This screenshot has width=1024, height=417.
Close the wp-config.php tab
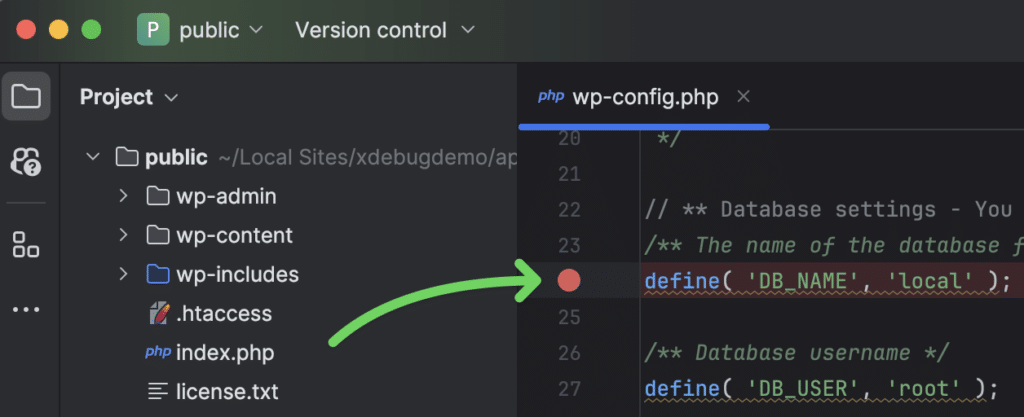pyautogui.click(x=743, y=97)
